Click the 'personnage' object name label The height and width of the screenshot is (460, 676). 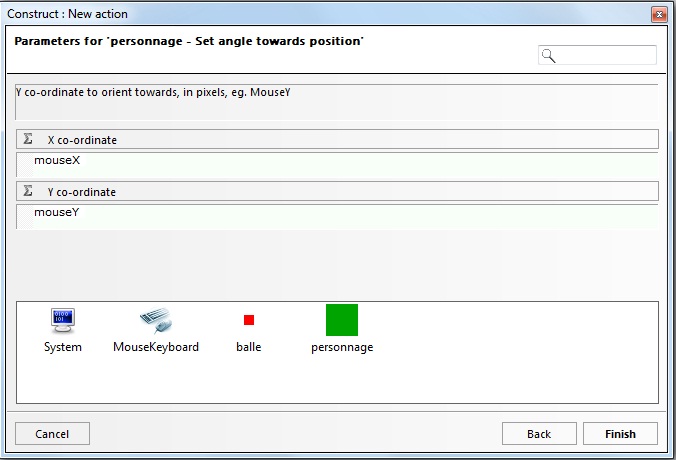coord(342,347)
